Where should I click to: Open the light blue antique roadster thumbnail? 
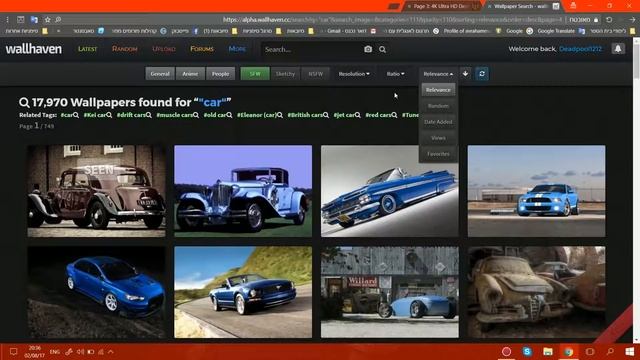(x=243, y=191)
